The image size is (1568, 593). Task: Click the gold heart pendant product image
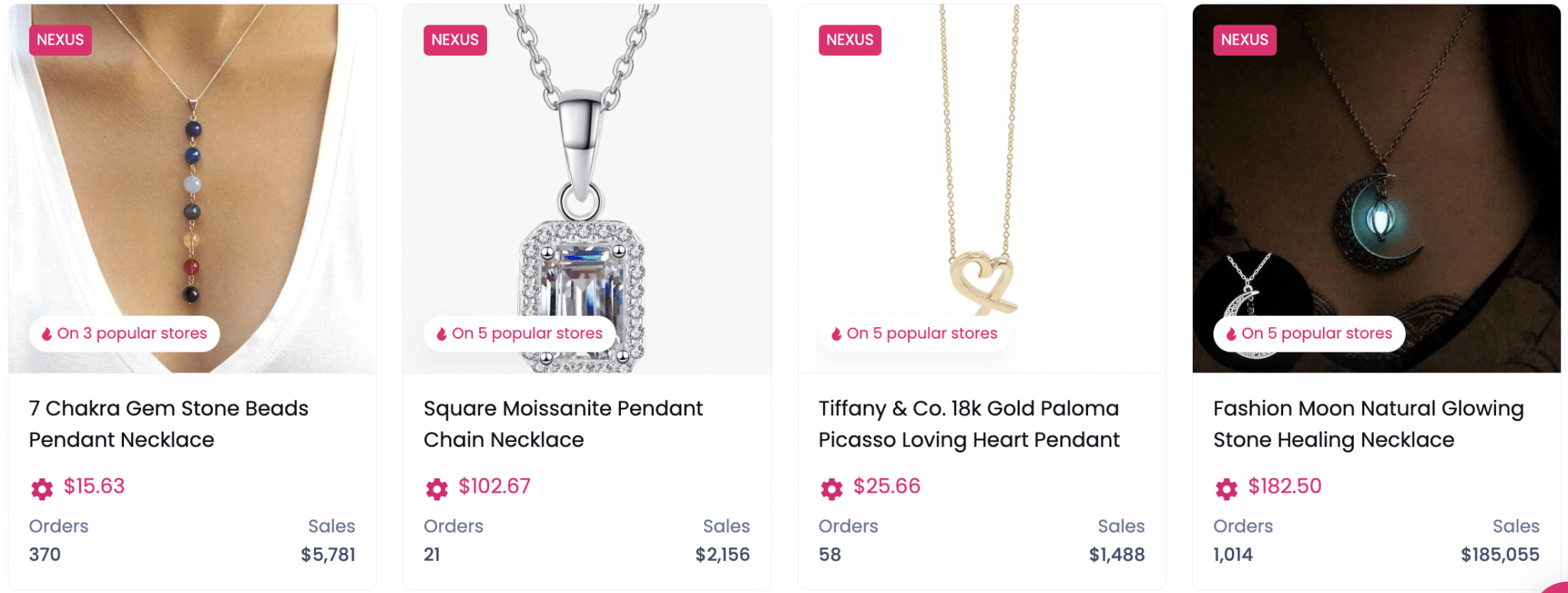(982, 184)
